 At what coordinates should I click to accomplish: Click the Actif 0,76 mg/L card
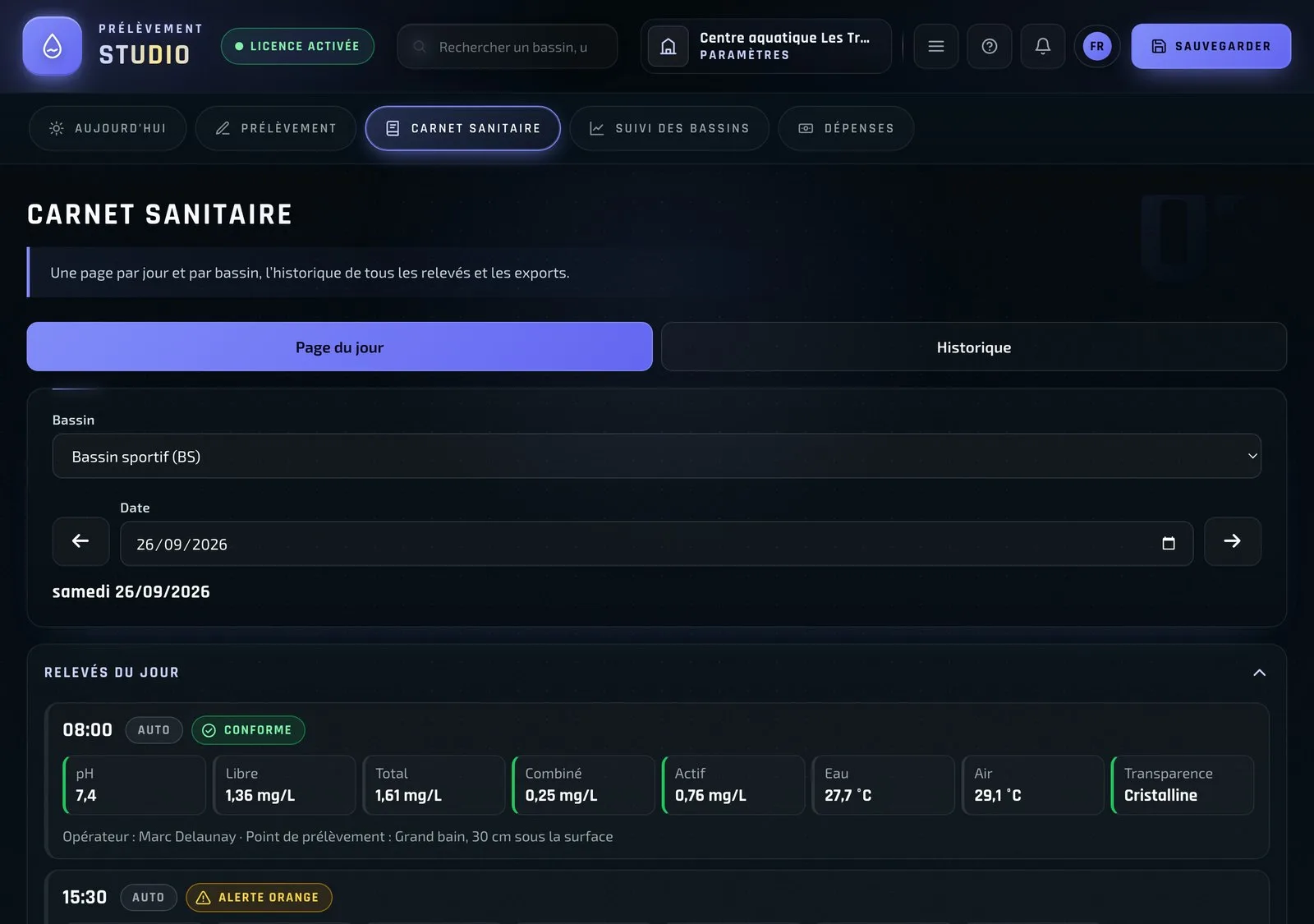pyautogui.click(x=733, y=785)
